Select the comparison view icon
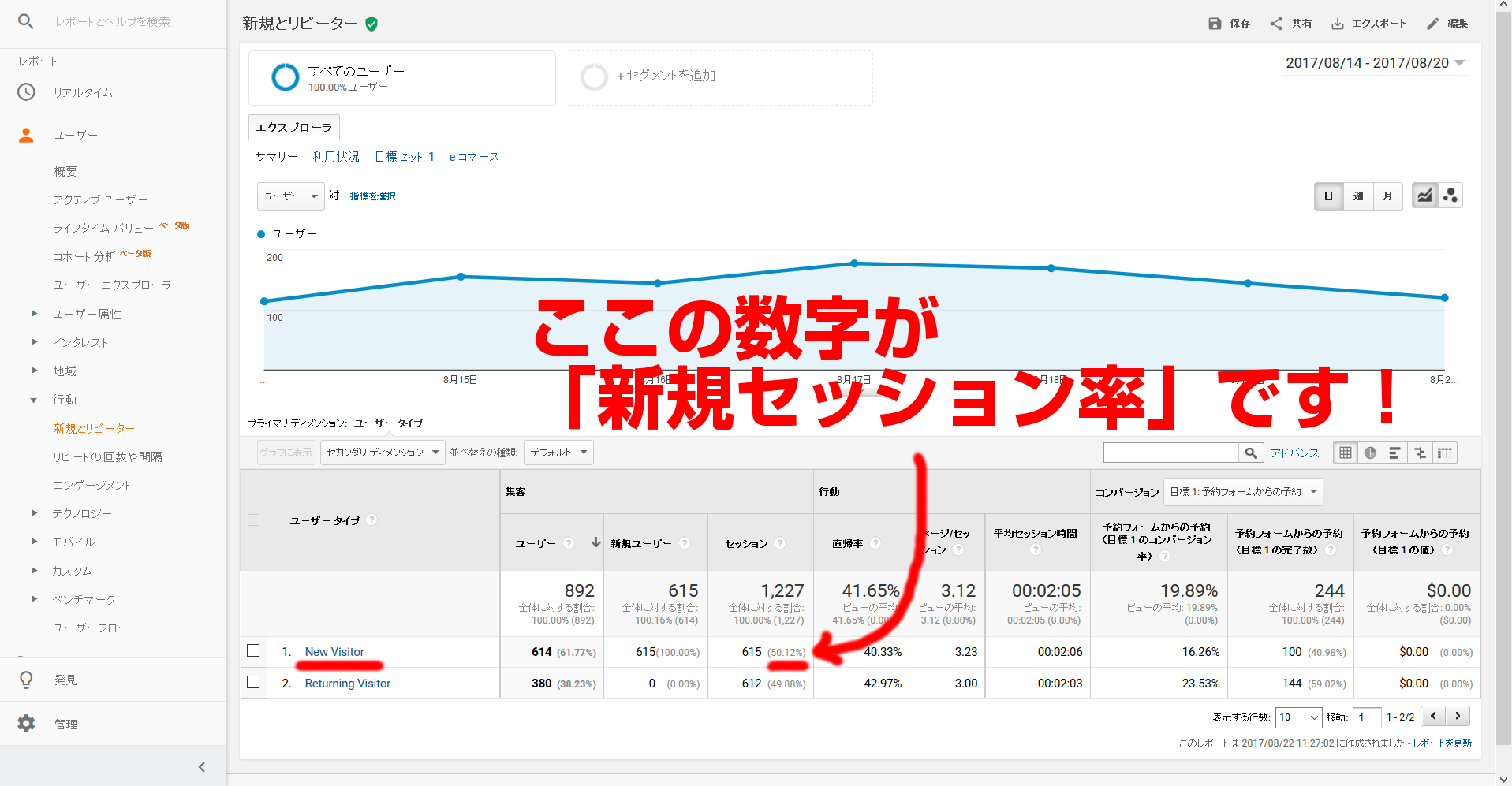This screenshot has height=786, width=1512. tap(1420, 453)
